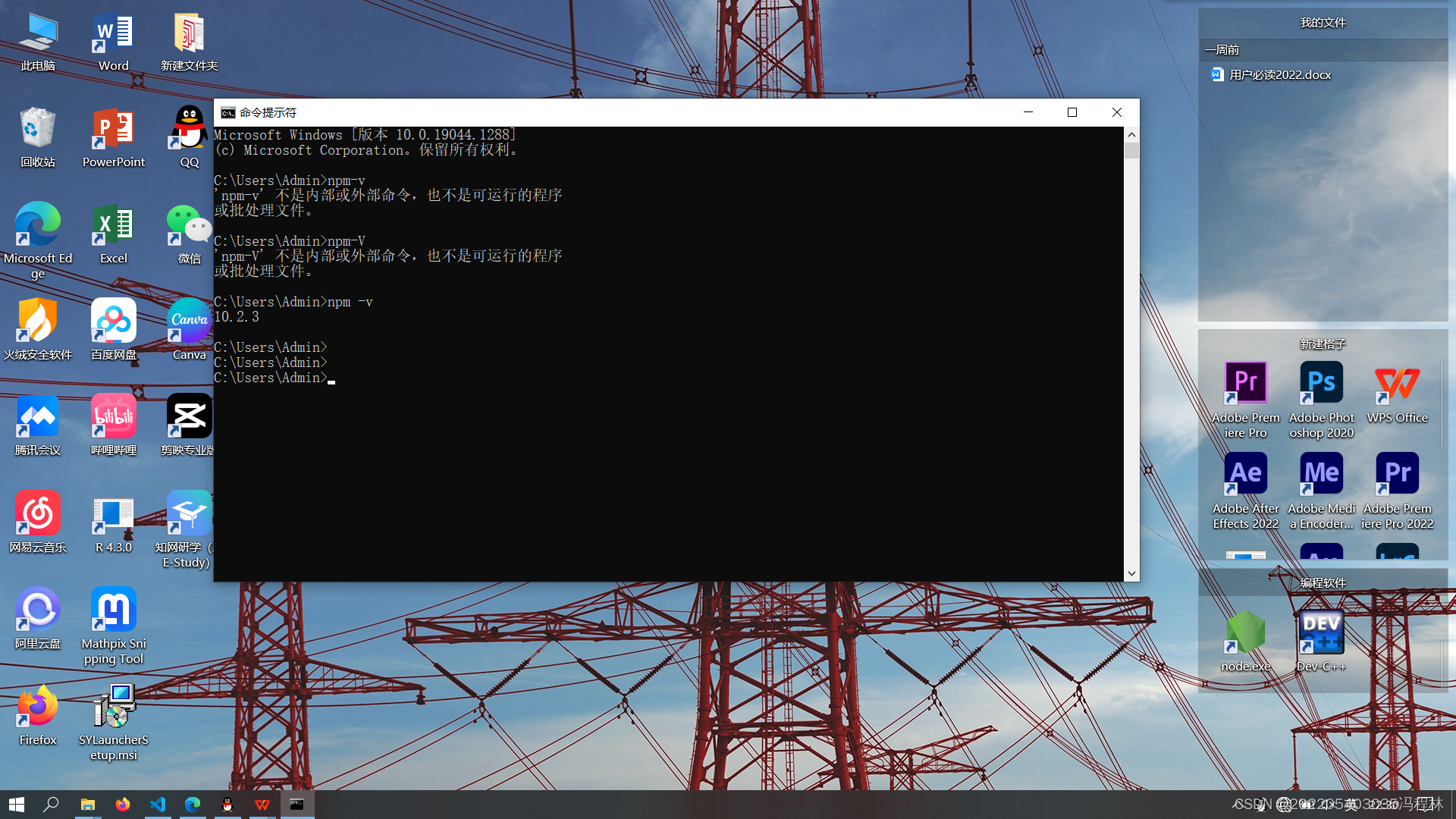
Task: Launch Mathpix Snipping Tool icon
Action: pyautogui.click(x=113, y=610)
